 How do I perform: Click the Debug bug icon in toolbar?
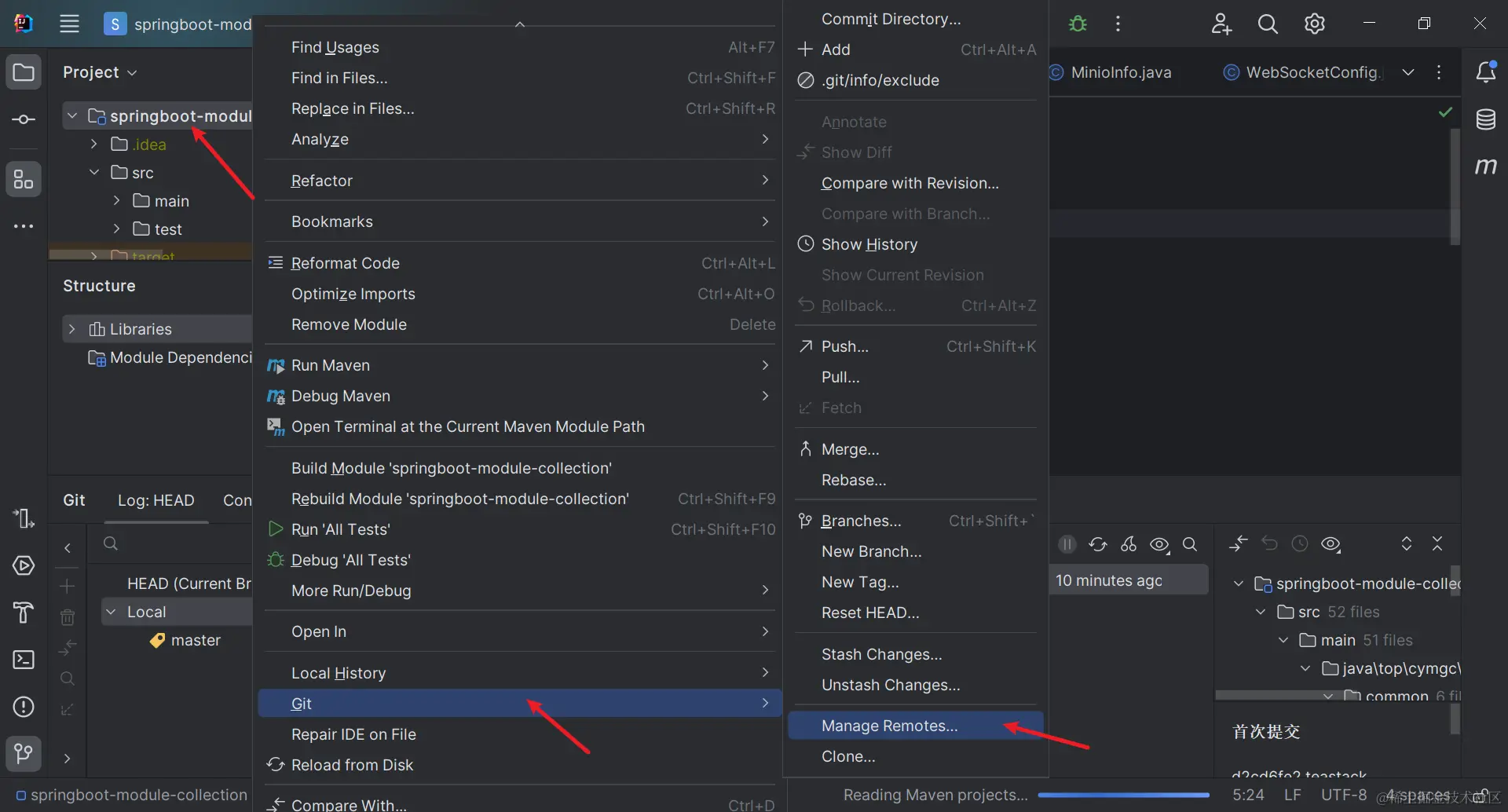1078,24
